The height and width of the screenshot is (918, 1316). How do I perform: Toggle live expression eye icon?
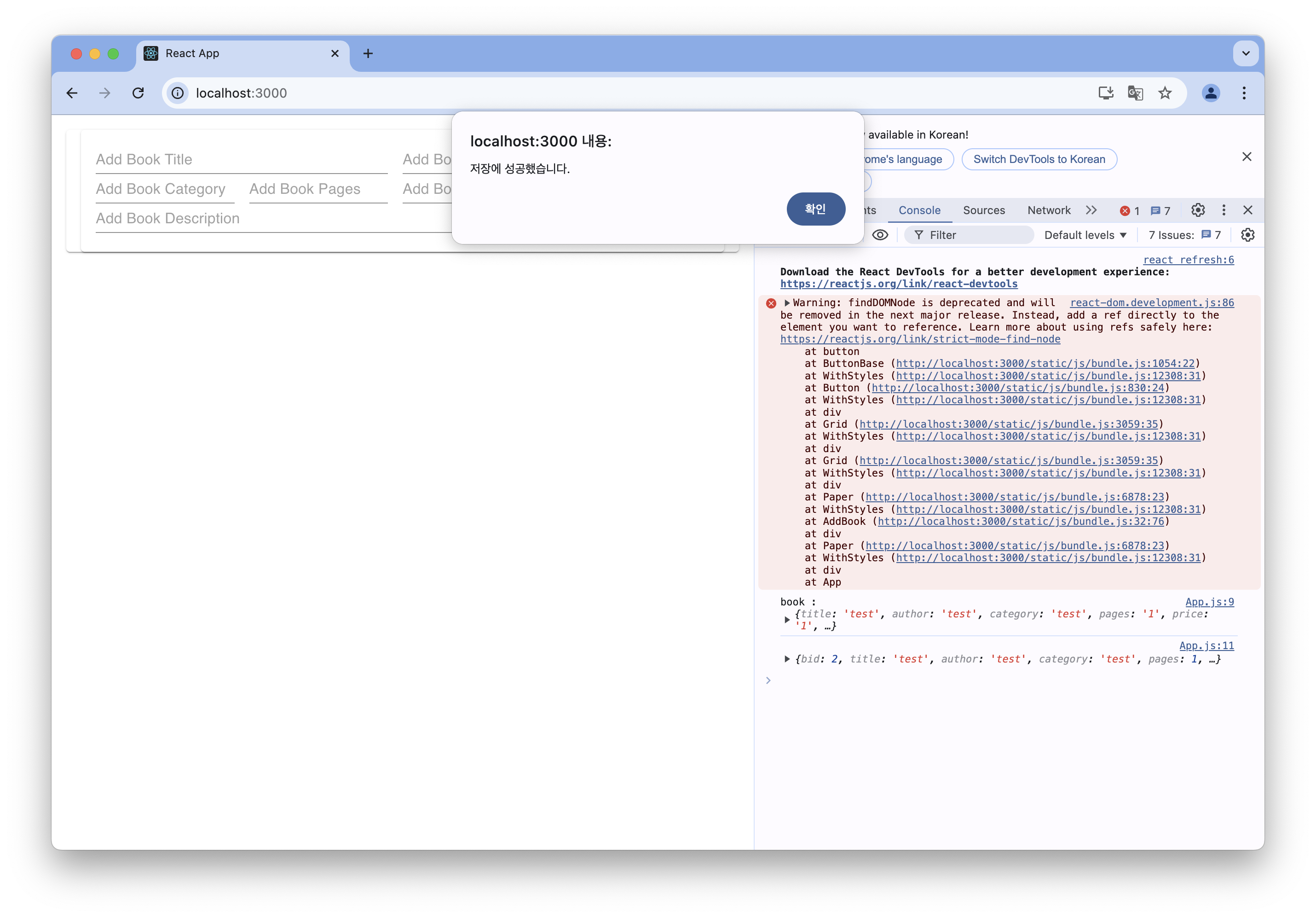pyautogui.click(x=880, y=235)
